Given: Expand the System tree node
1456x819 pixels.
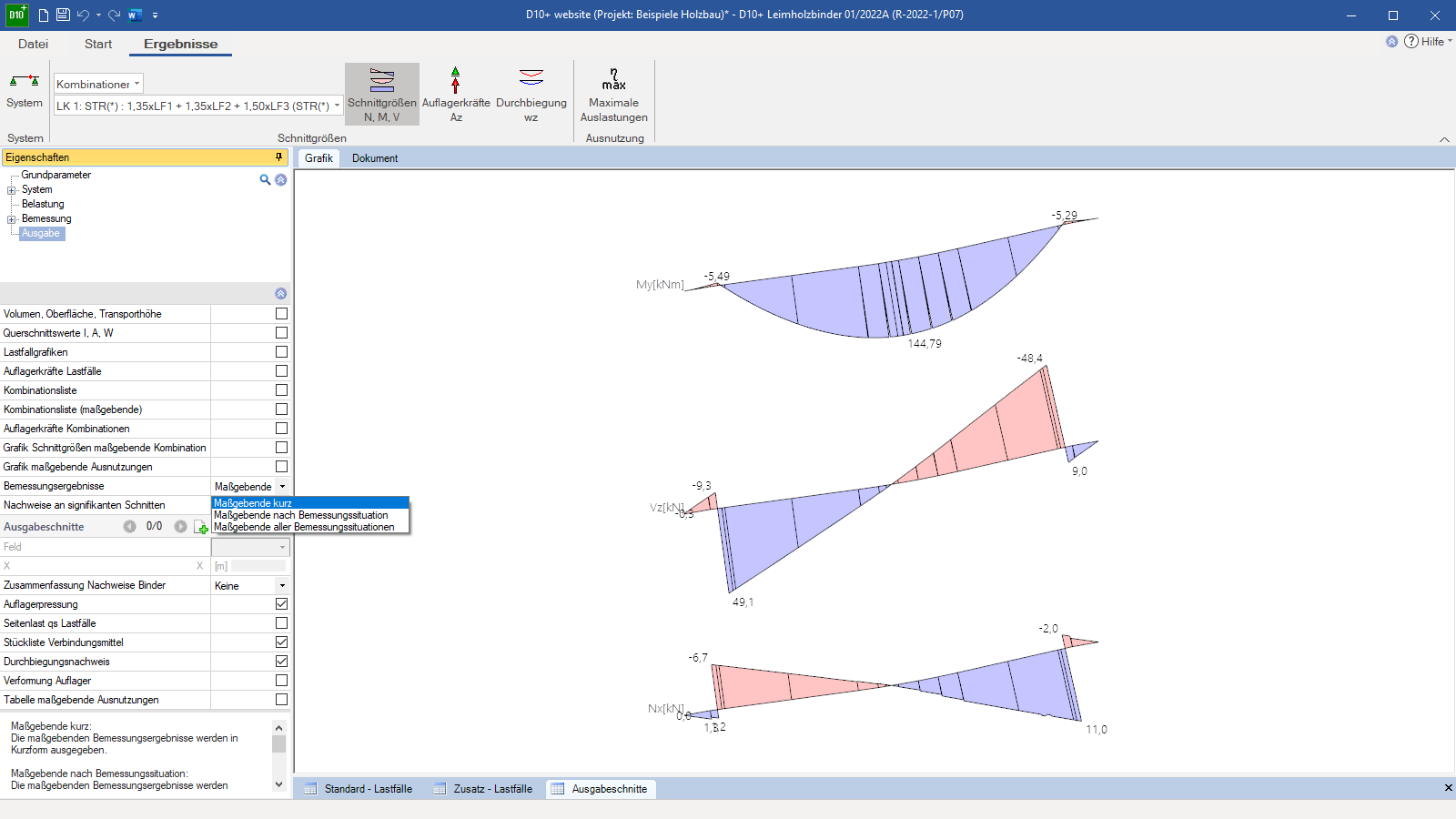Looking at the screenshot, I should point(12,190).
